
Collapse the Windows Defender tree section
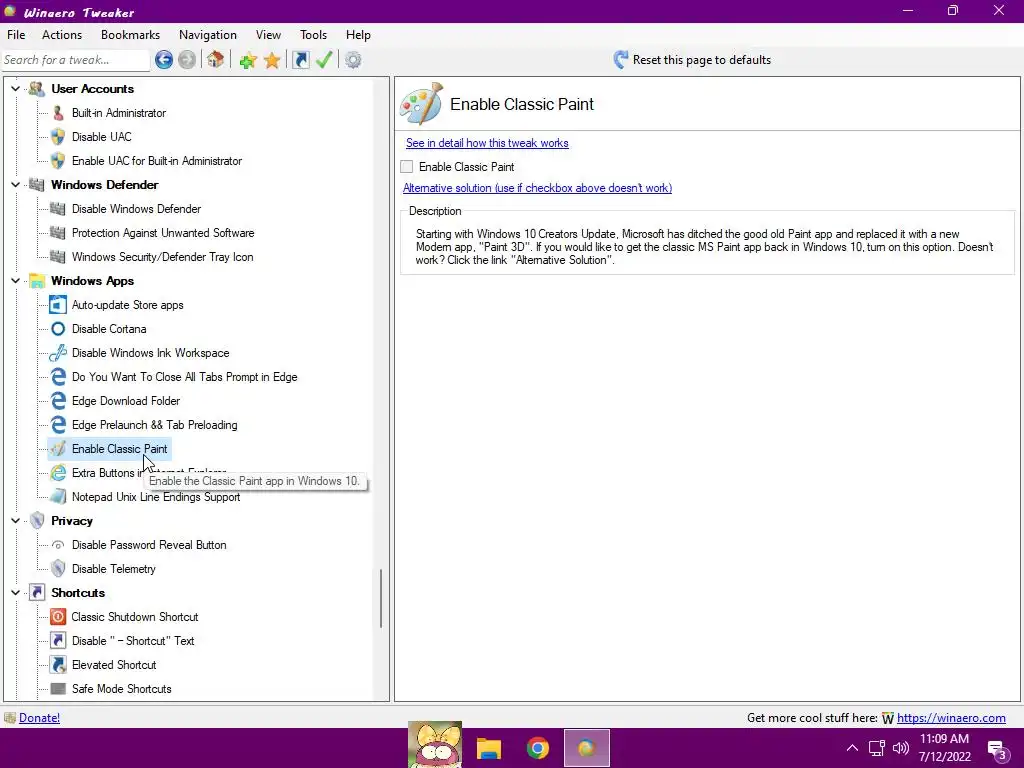[16, 185]
